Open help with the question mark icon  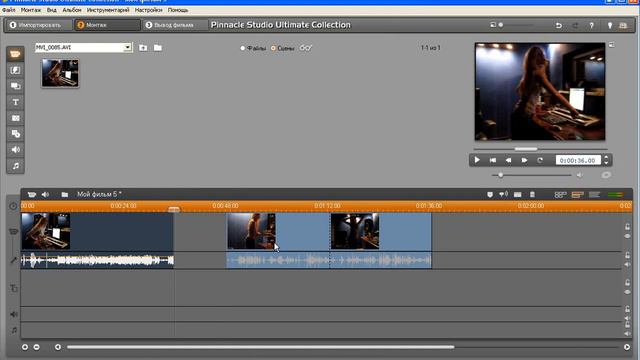(x=591, y=25)
